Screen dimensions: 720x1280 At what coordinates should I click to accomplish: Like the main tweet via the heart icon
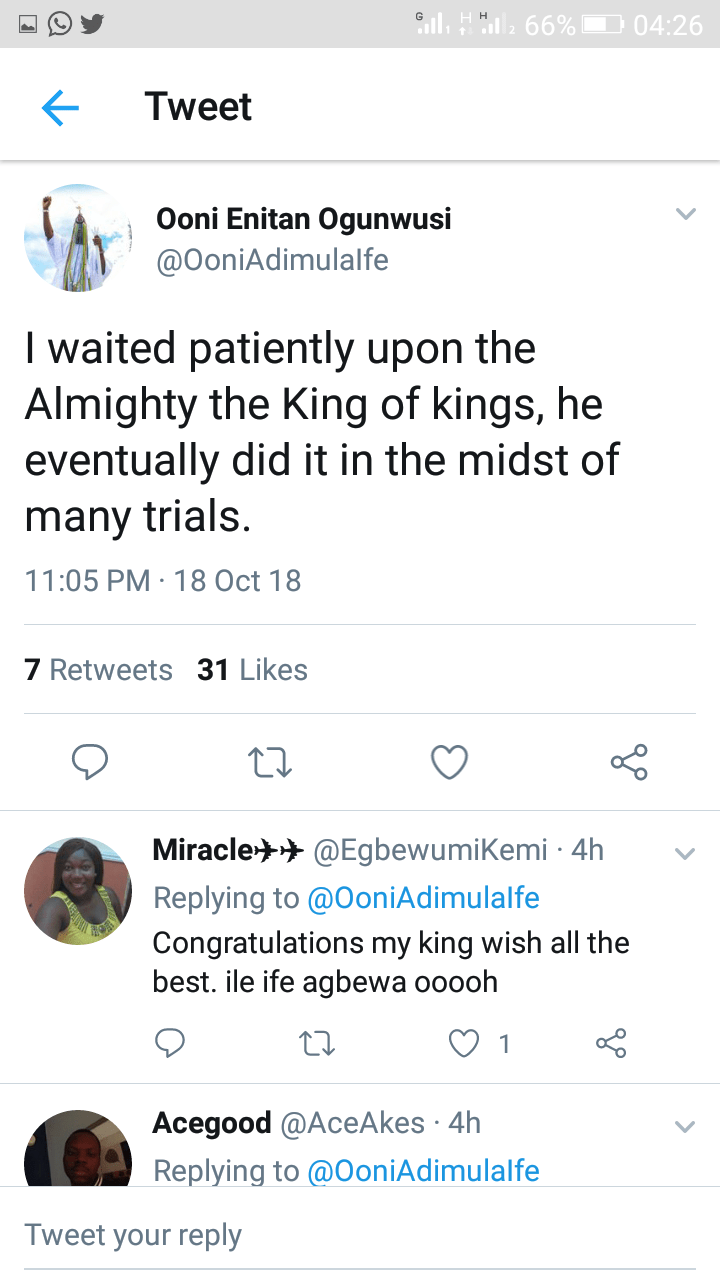click(x=449, y=762)
